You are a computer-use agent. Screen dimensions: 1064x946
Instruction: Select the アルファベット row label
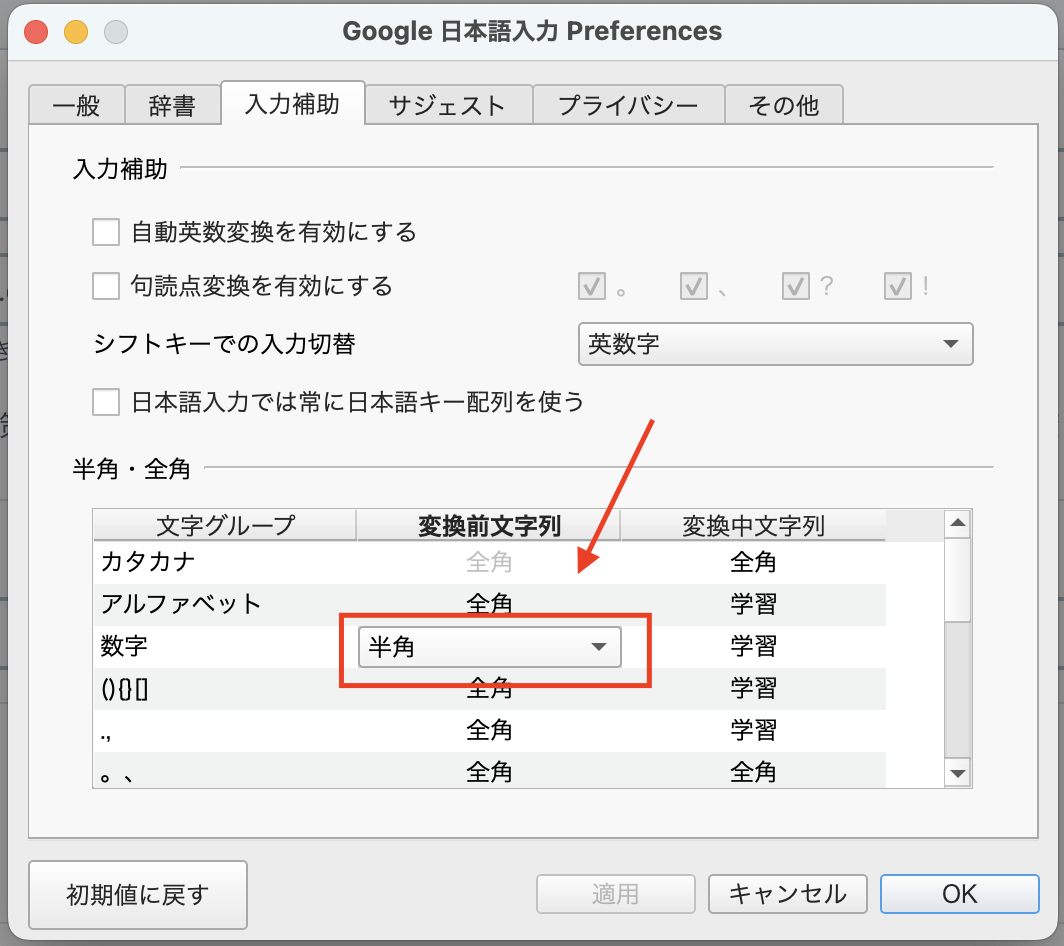[x=180, y=604]
